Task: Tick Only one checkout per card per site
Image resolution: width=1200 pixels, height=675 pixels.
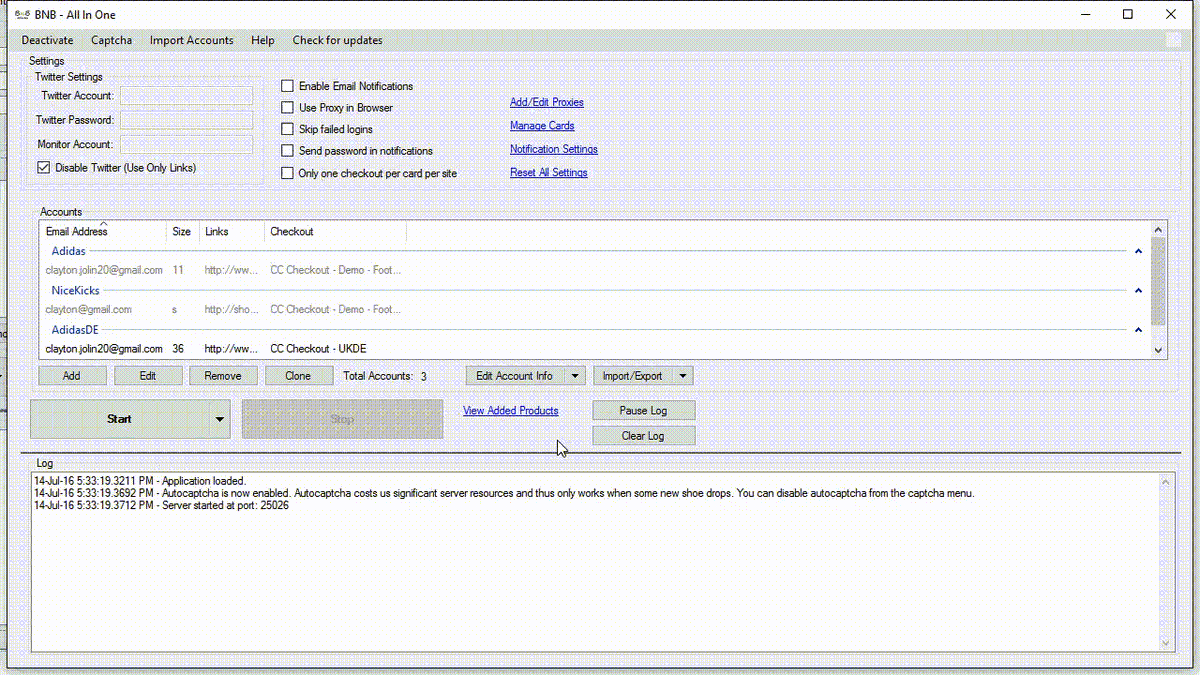Action: click(x=287, y=173)
